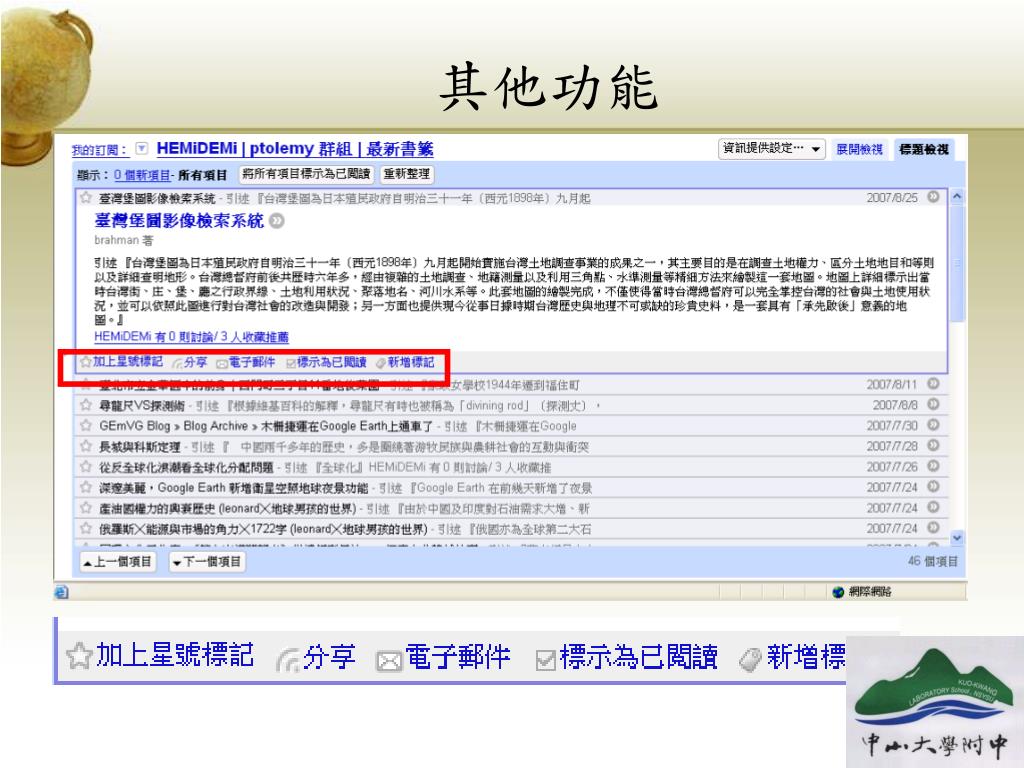The image size is (1024, 768).
Task: Switch to 標題檢視 view
Action: coord(923,150)
